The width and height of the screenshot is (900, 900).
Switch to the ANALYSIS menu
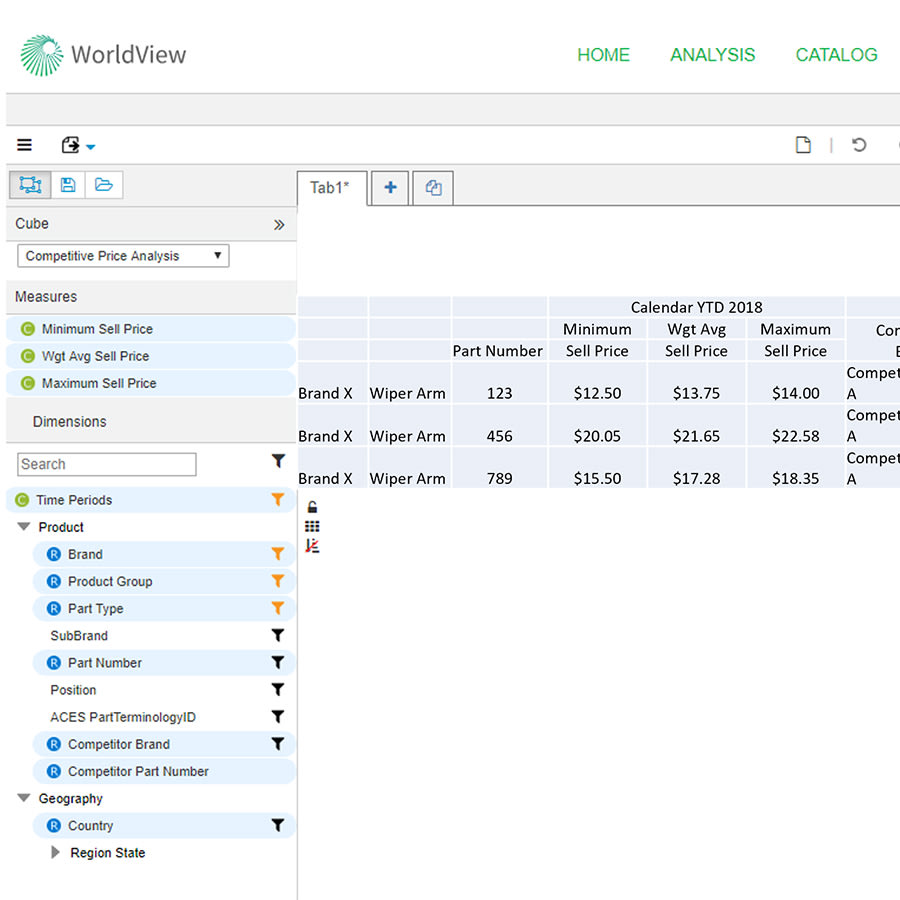click(x=712, y=55)
